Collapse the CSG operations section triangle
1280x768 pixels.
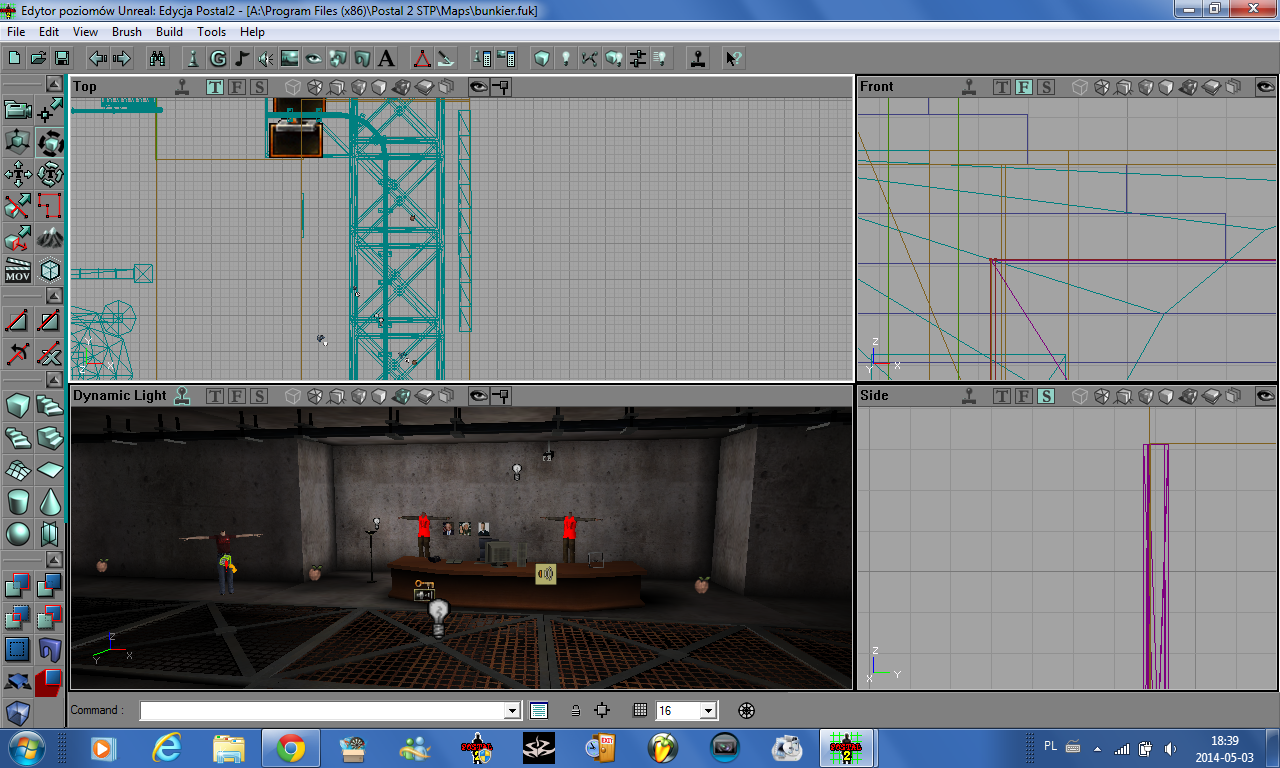pyautogui.click(x=54, y=562)
